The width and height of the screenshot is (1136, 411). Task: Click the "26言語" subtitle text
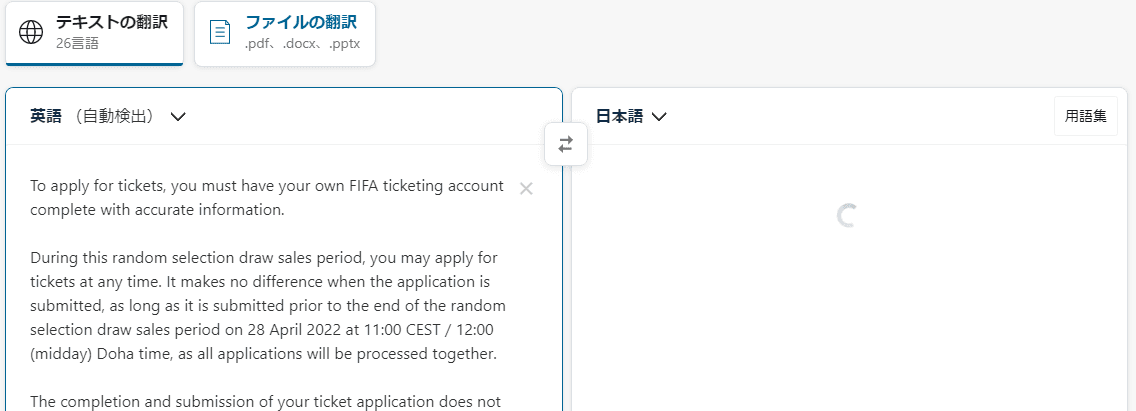click(77, 43)
